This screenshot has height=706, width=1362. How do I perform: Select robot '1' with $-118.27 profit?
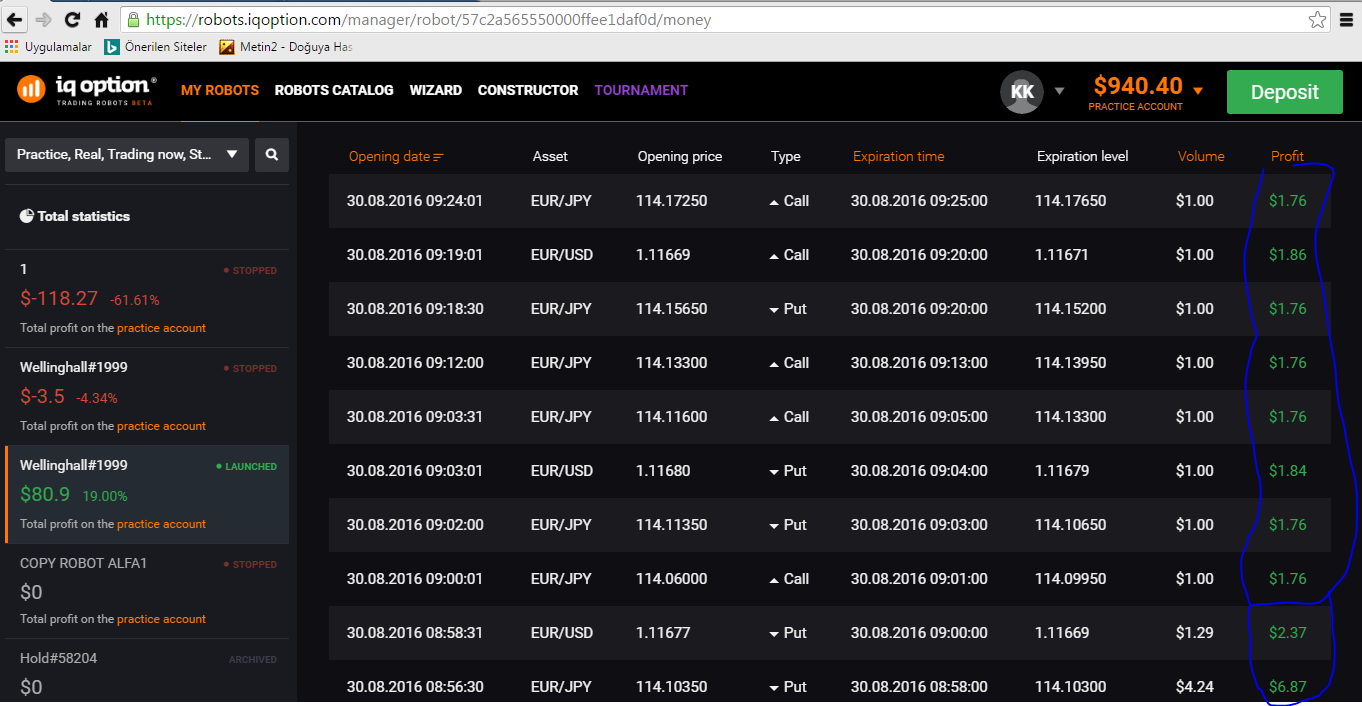147,299
